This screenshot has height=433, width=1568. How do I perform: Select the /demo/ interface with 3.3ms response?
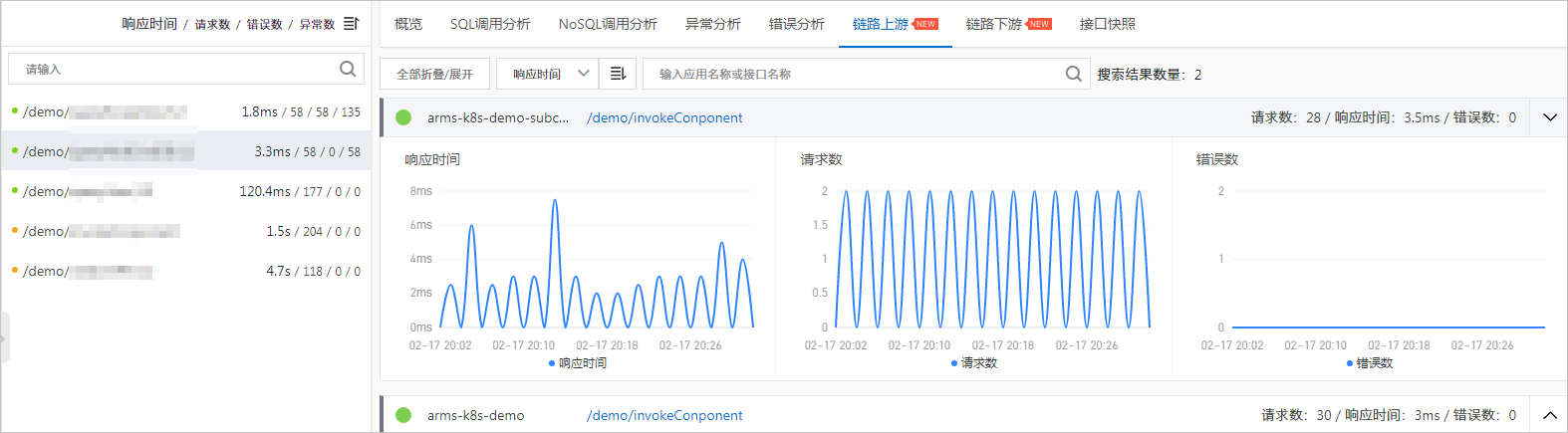[185, 151]
